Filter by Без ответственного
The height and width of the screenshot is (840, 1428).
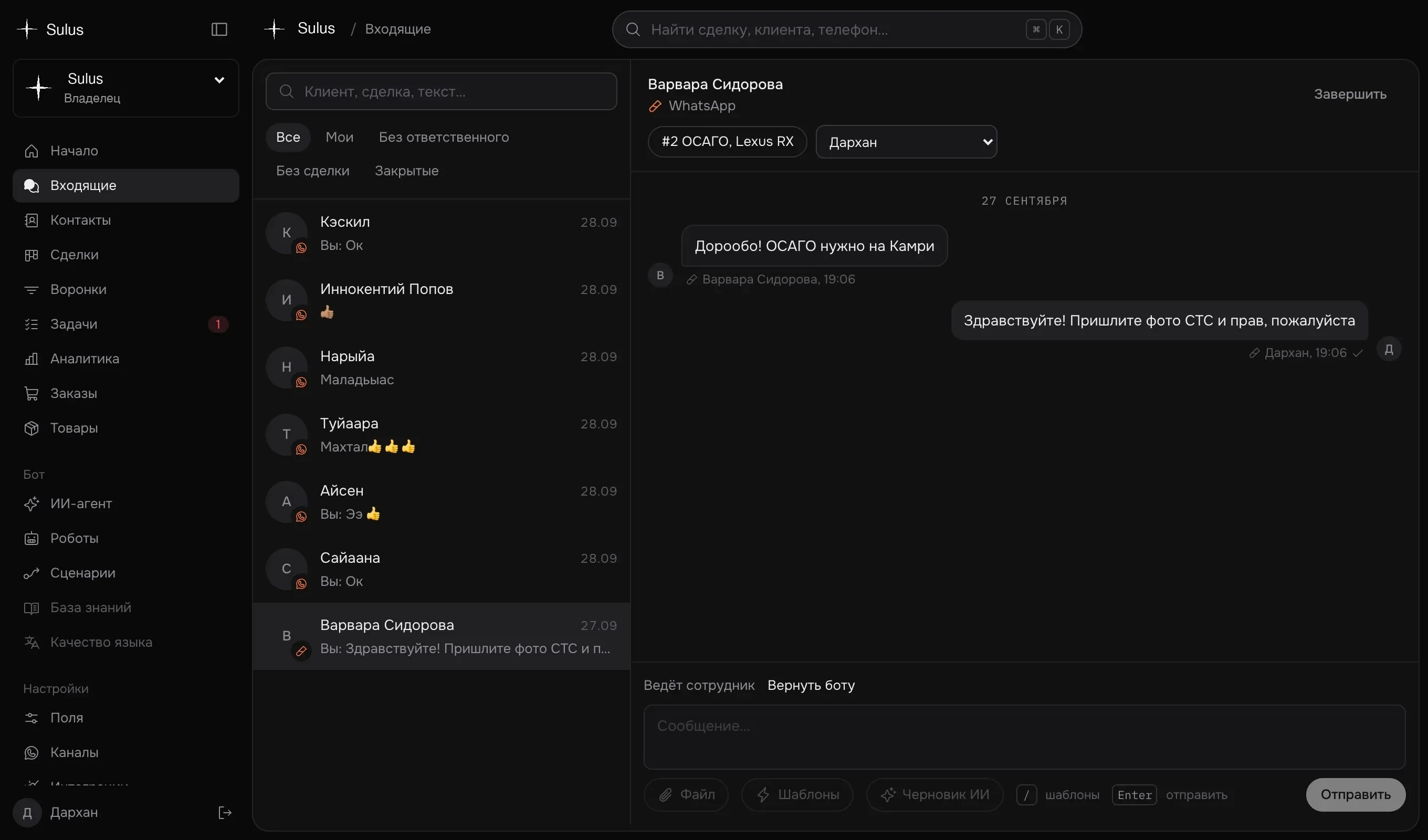444,137
